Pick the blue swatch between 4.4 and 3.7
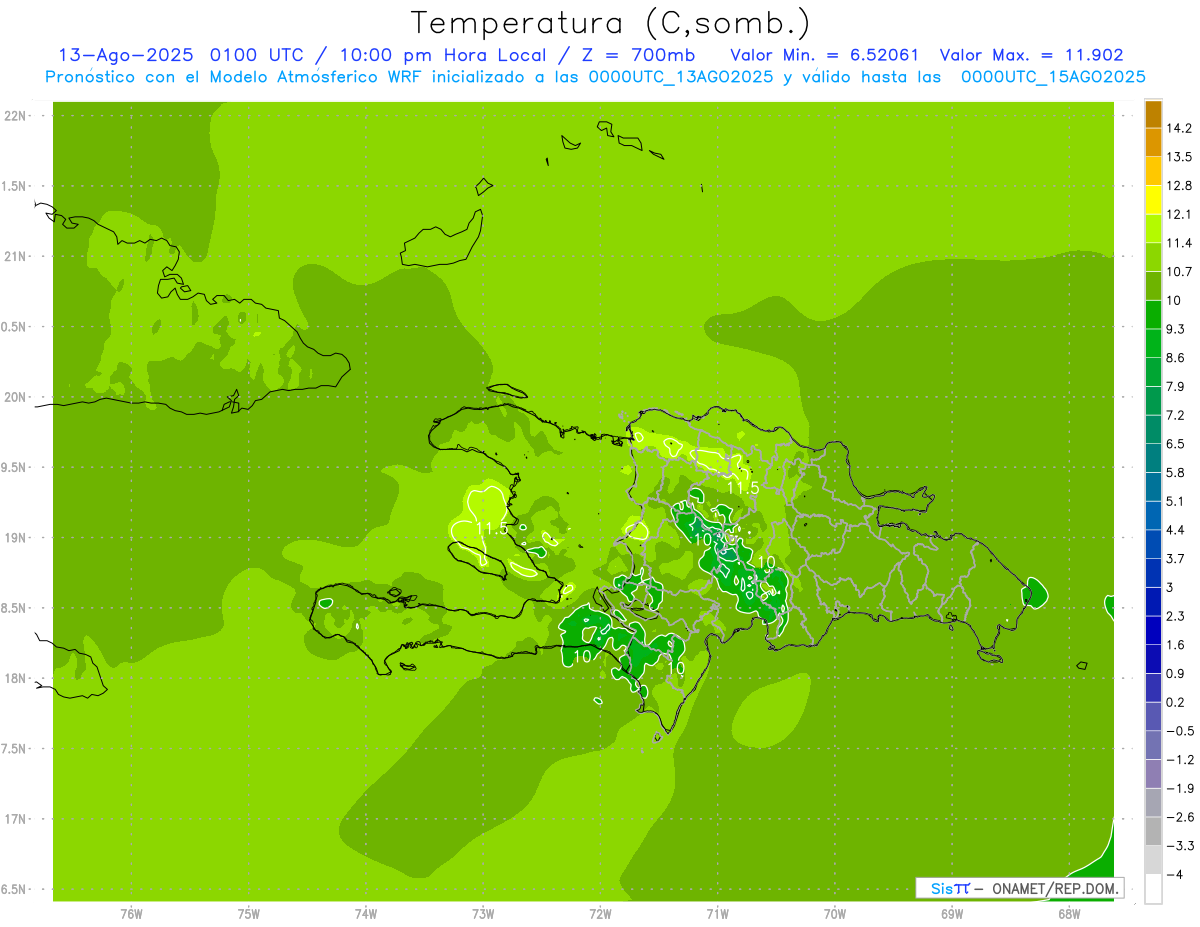 [1153, 544]
